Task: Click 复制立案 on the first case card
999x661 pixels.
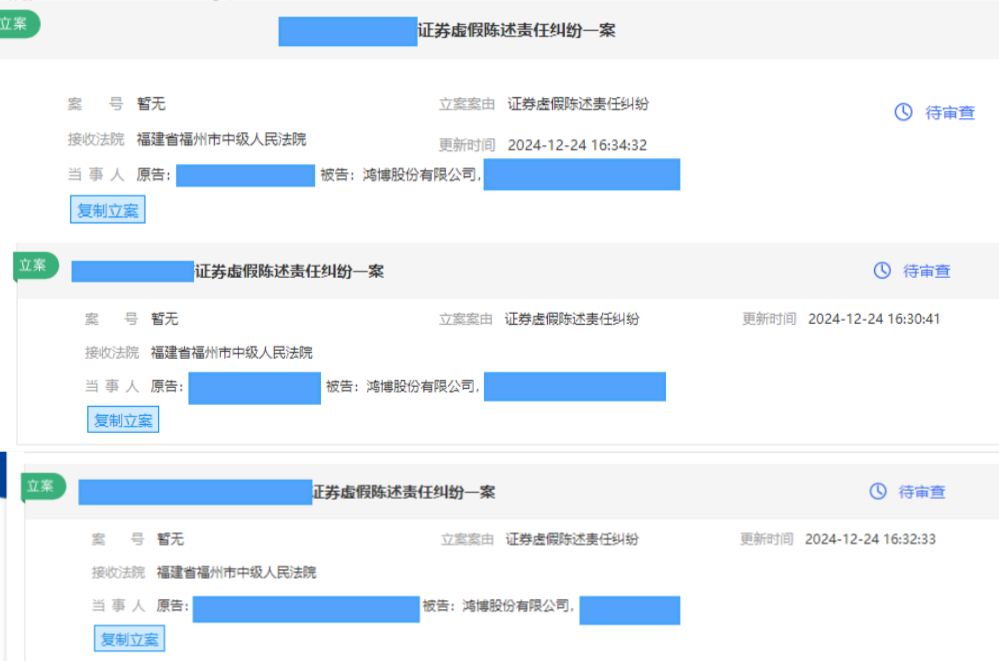Action: (107, 209)
